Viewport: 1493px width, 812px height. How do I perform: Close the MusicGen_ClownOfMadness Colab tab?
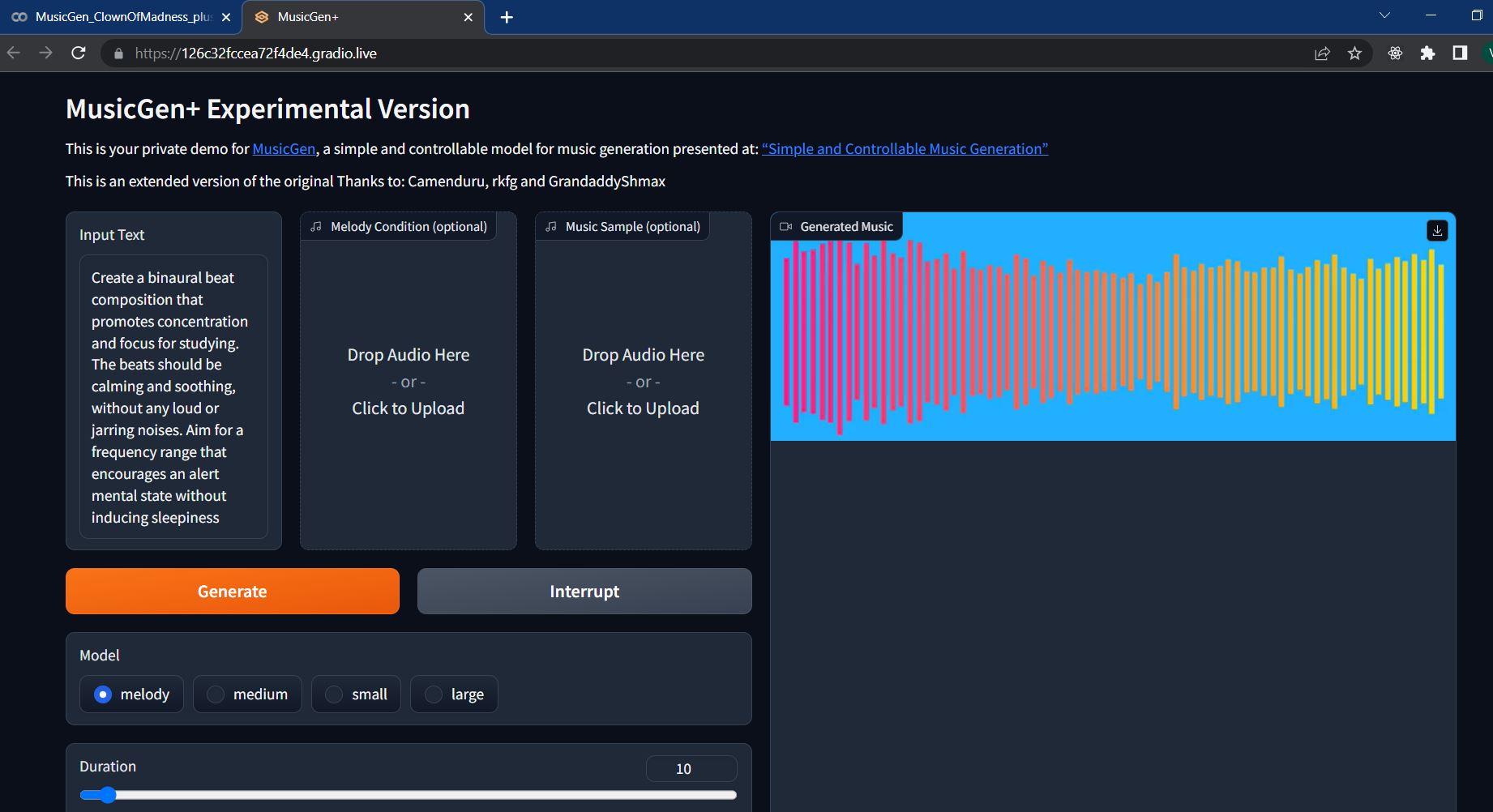tap(226, 17)
